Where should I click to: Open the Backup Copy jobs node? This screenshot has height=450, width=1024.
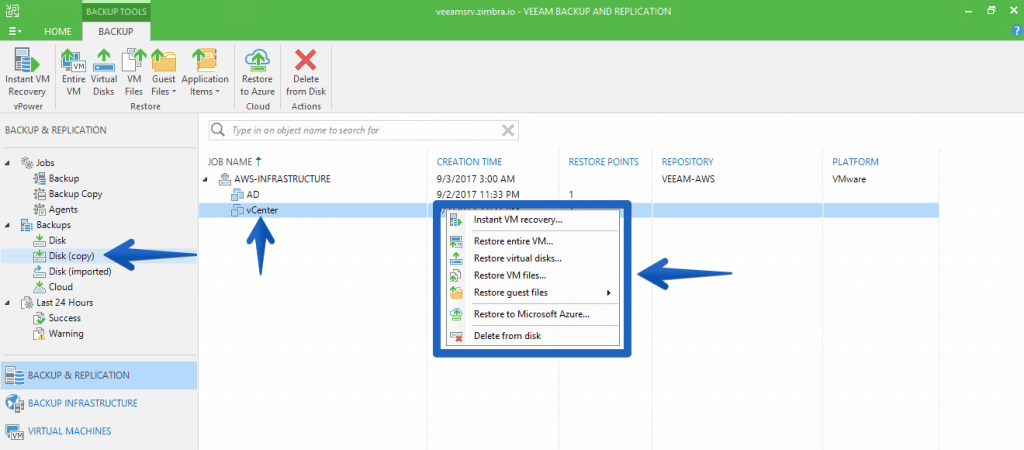[x=68, y=194]
